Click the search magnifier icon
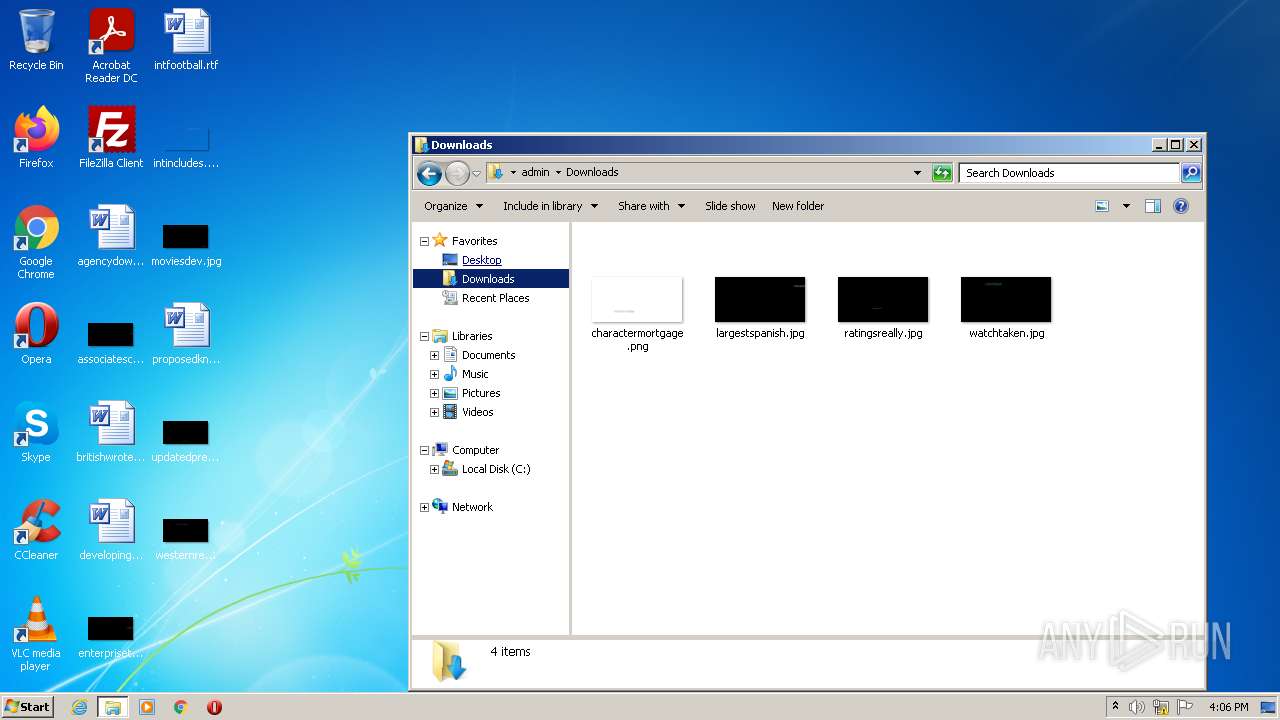The width and height of the screenshot is (1280, 720). tap(1190, 173)
